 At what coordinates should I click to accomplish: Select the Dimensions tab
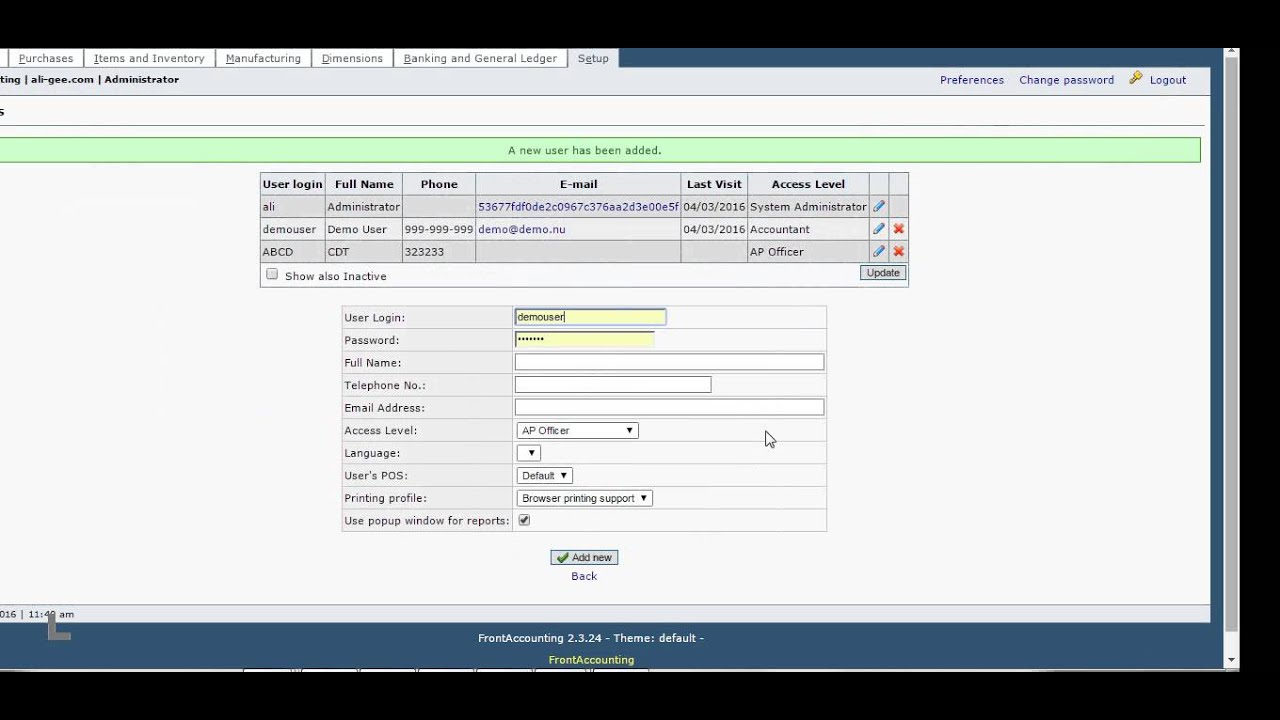[x=352, y=58]
